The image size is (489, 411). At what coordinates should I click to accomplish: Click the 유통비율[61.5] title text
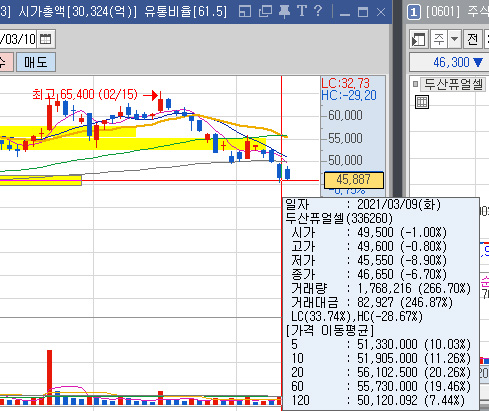pyautogui.click(x=186, y=12)
